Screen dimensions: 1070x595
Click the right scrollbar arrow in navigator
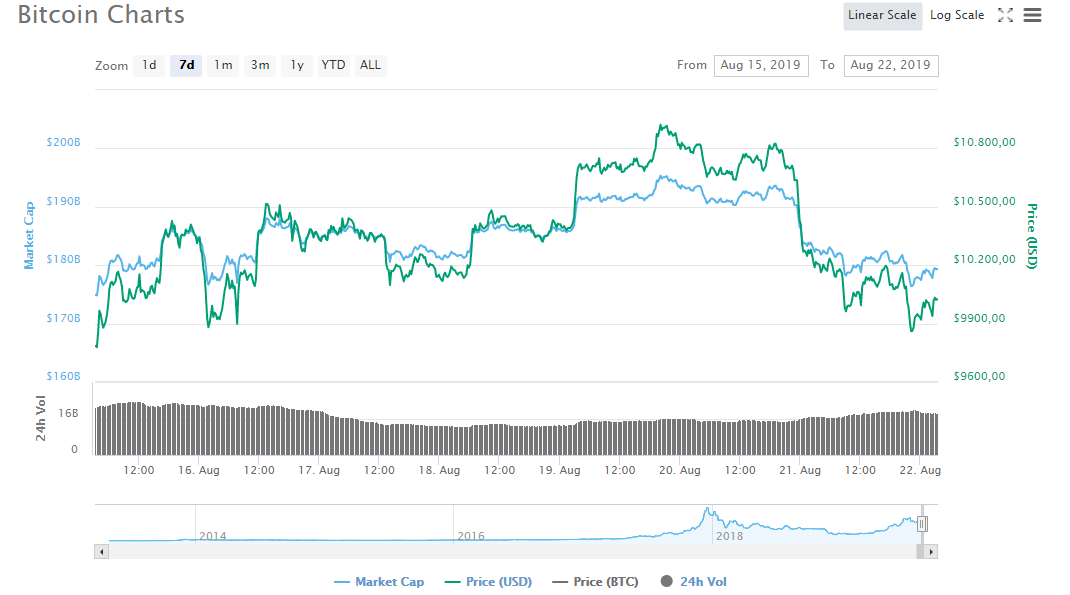click(931, 551)
